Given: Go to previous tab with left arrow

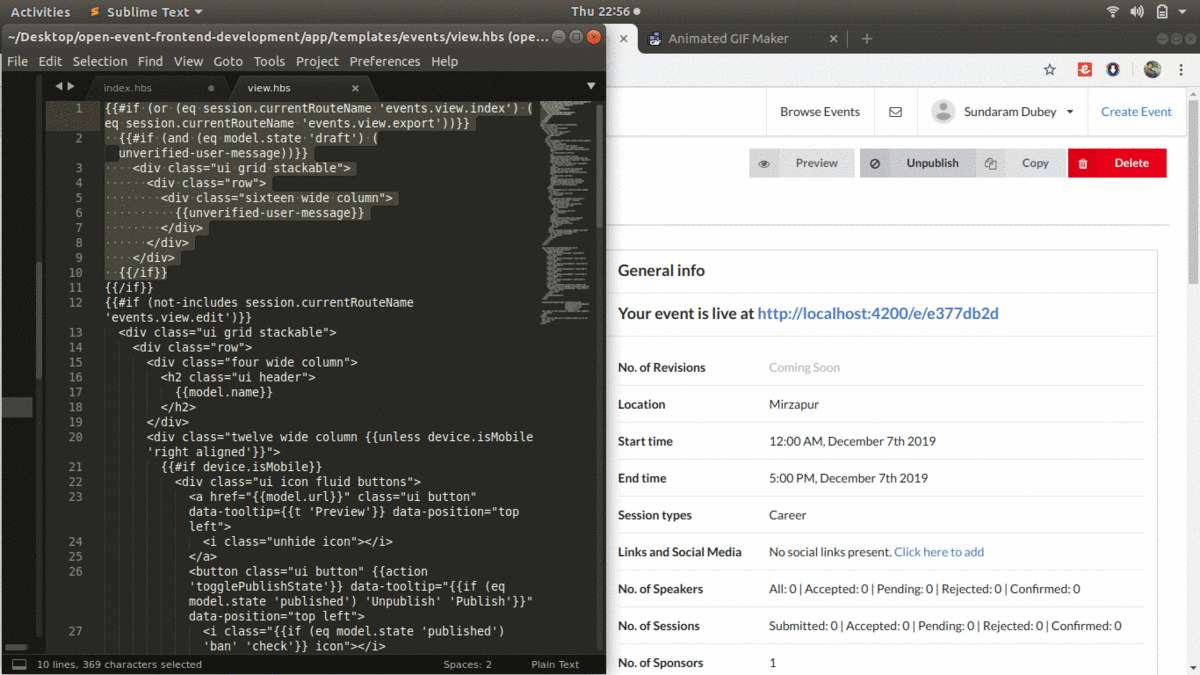Looking at the screenshot, I should click(59, 87).
